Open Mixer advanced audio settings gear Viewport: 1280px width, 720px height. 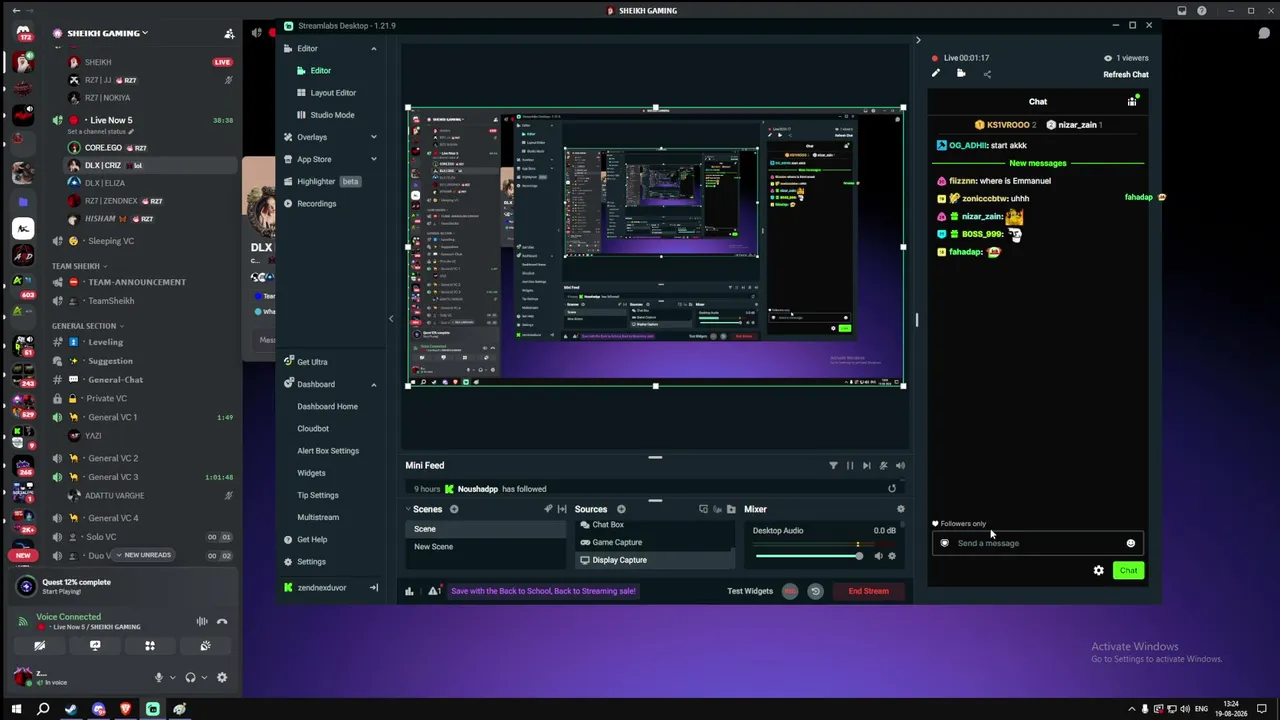(x=900, y=509)
